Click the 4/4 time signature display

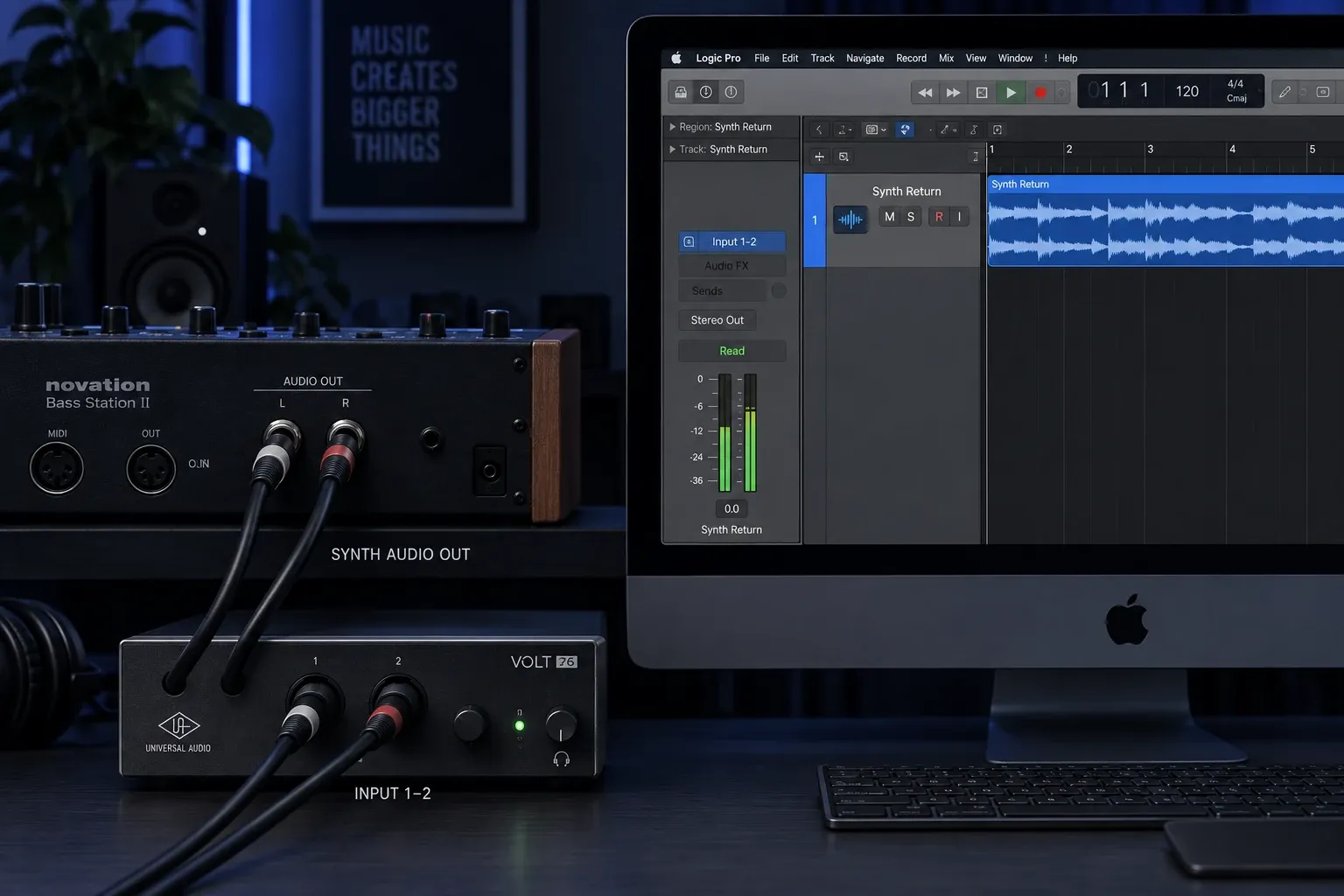click(1235, 84)
